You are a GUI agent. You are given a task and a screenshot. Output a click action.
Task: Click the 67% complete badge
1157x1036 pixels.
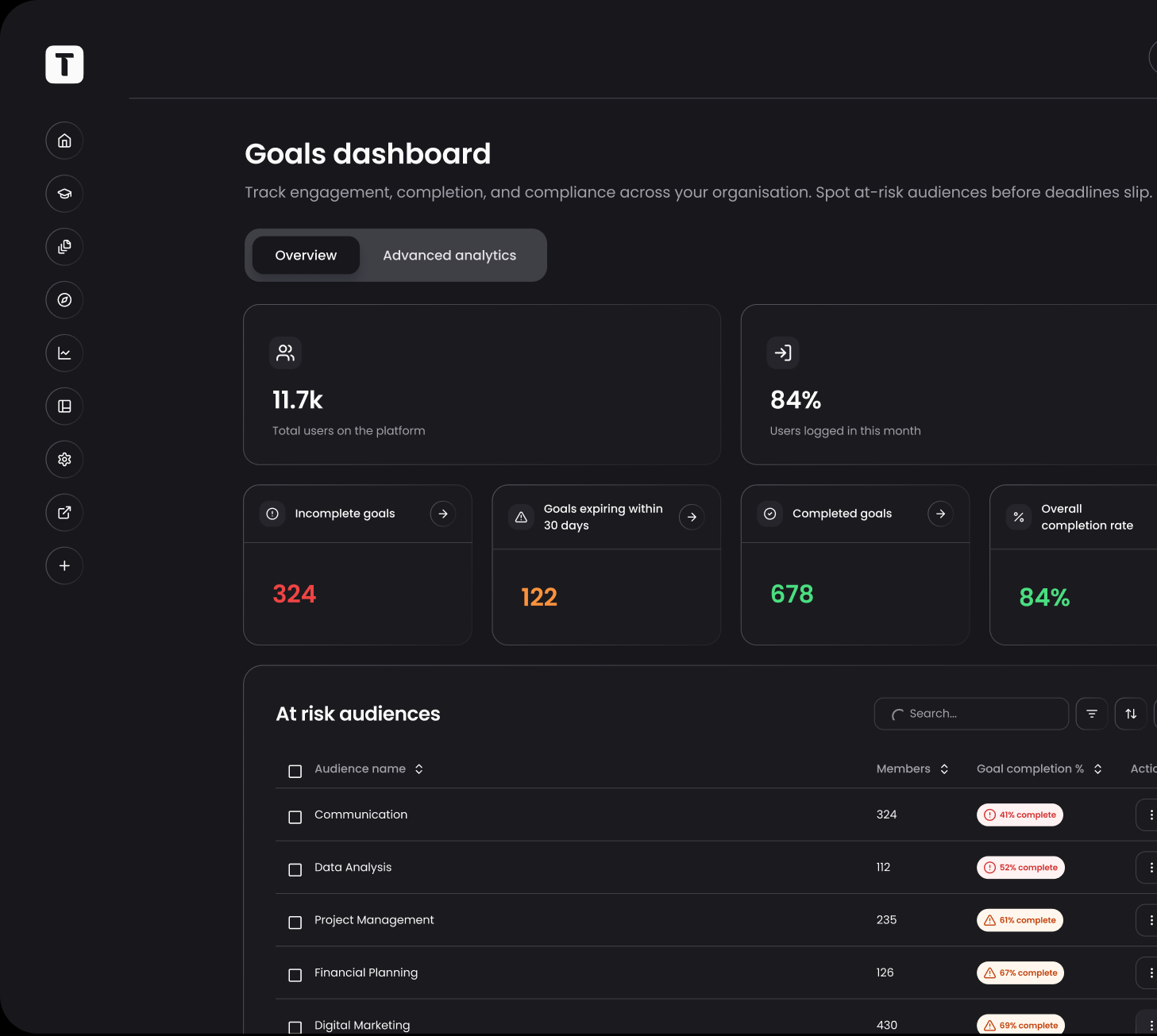pos(1020,972)
